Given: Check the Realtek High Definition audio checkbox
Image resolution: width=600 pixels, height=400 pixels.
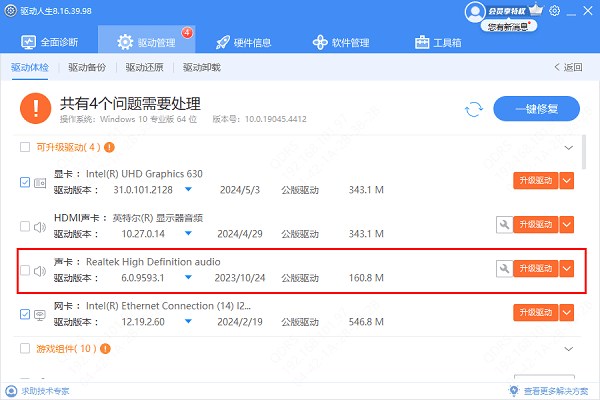Looking at the screenshot, I should (x=26, y=270).
